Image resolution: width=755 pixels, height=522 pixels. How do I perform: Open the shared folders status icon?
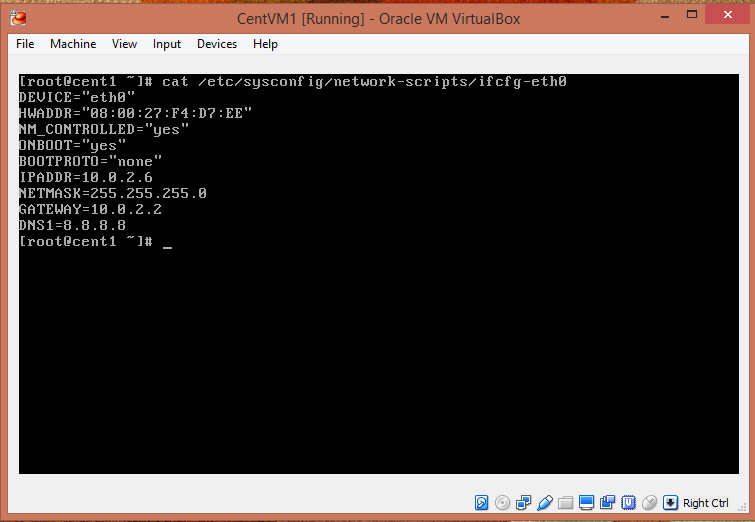click(566, 502)
